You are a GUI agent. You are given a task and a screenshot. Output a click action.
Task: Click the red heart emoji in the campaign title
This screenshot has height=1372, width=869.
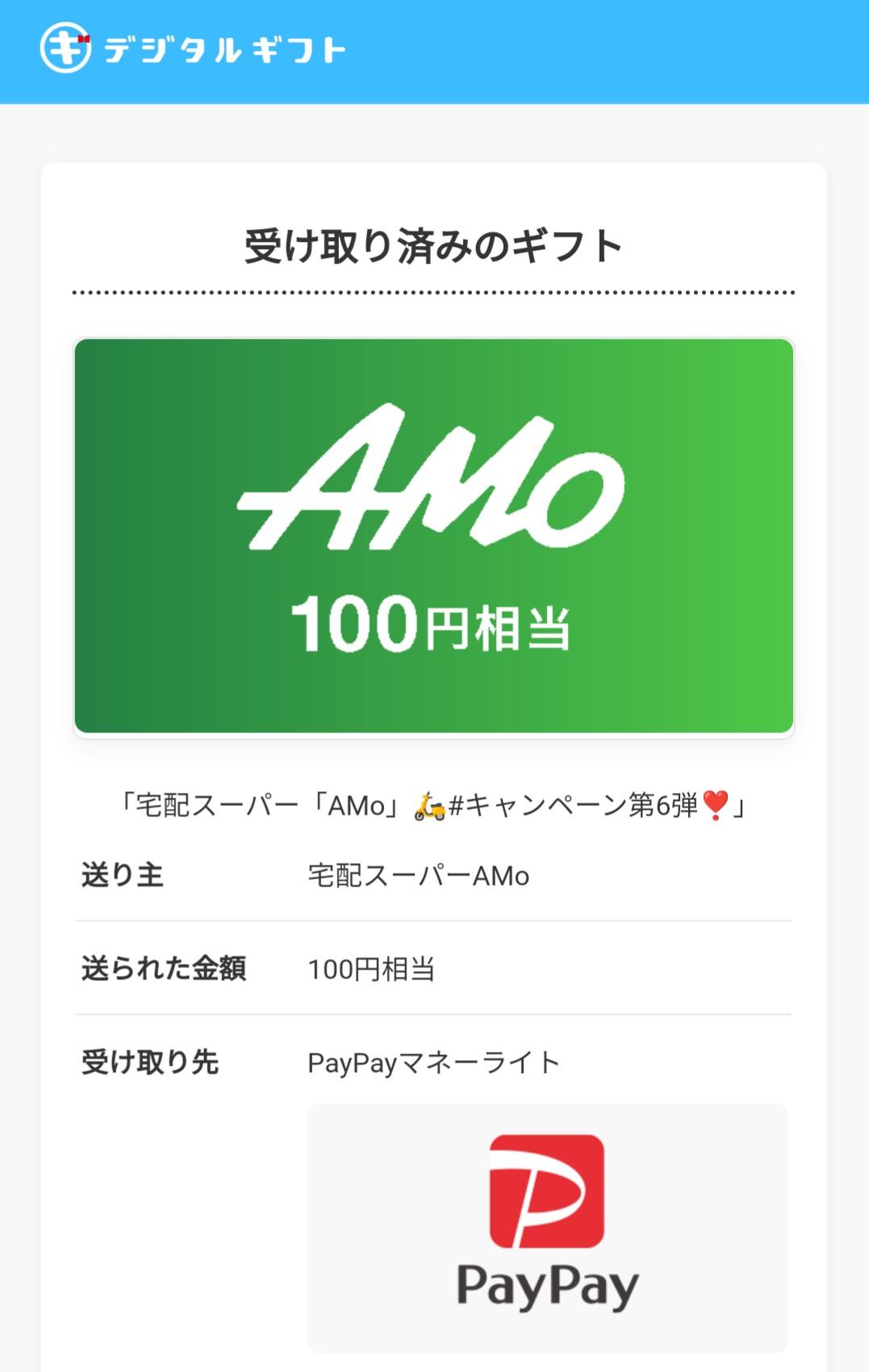pyautogui.click(x=715, y=805)
